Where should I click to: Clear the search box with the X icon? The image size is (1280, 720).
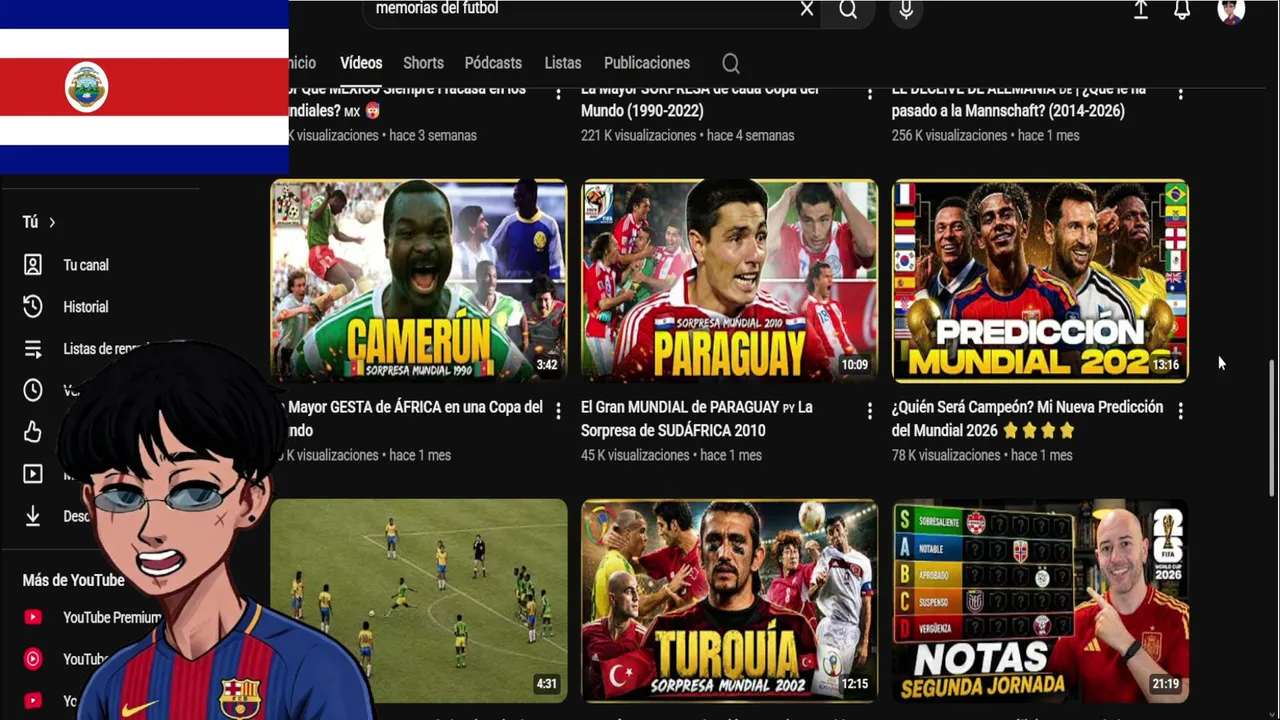coord(807,9)
